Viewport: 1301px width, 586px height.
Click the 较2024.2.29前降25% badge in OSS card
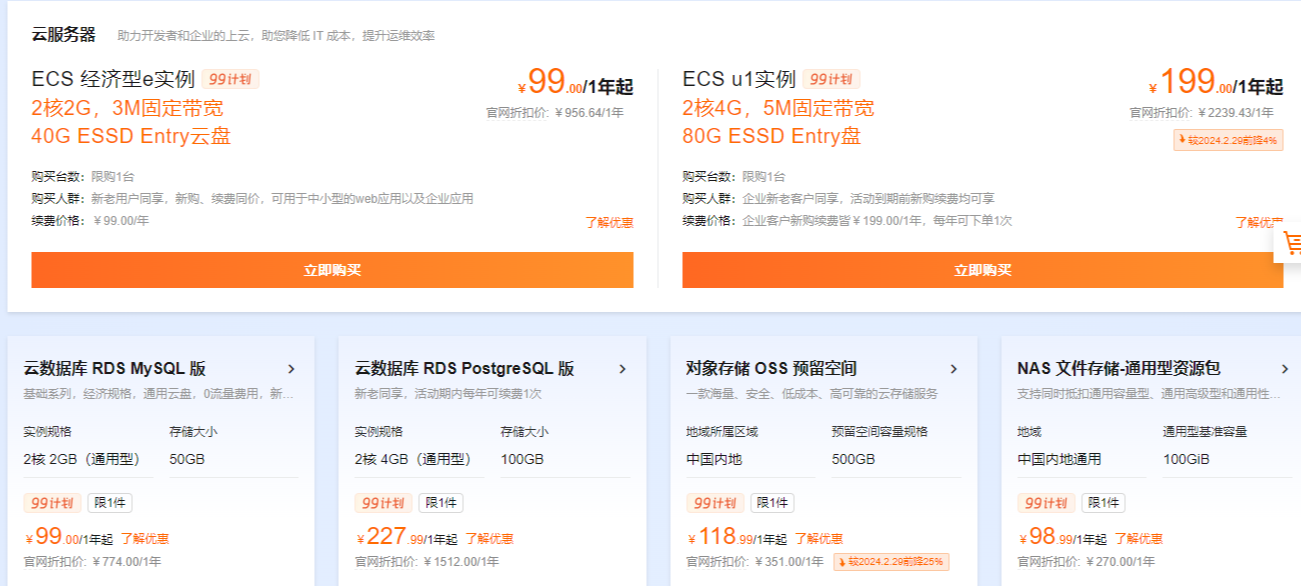[x=891, y=562]
